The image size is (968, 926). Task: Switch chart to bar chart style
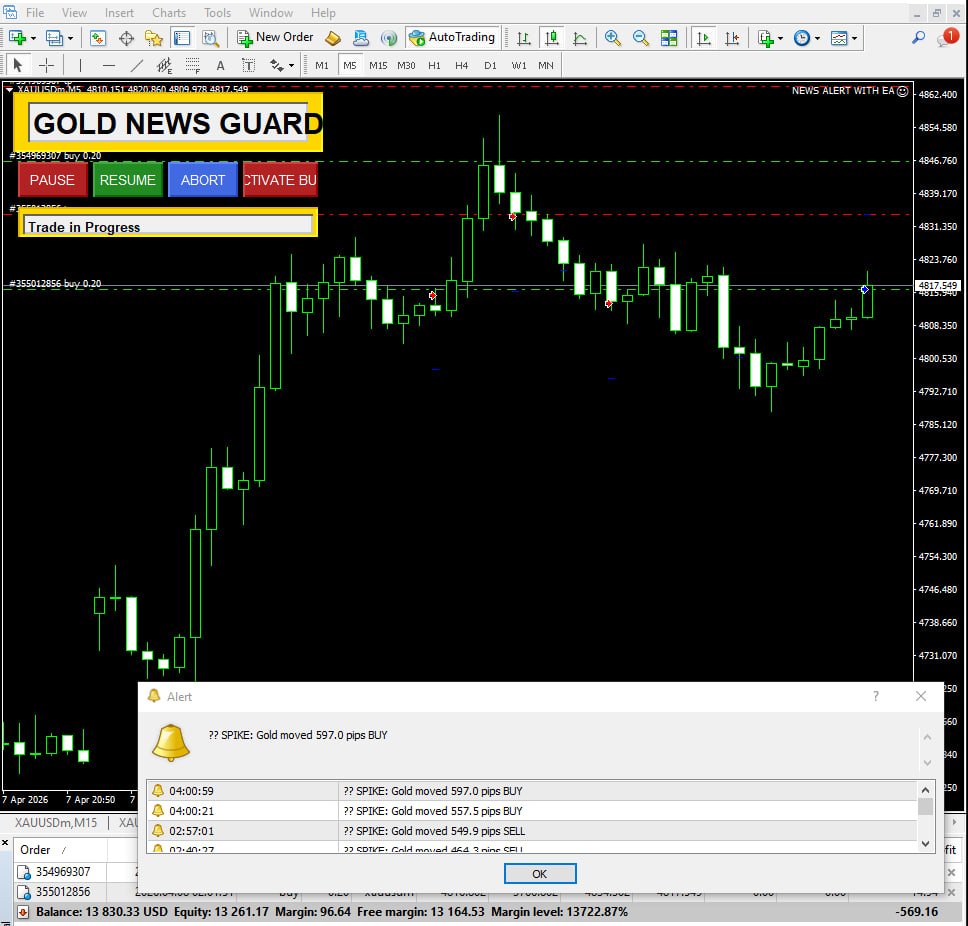click(x=523, y=38)
